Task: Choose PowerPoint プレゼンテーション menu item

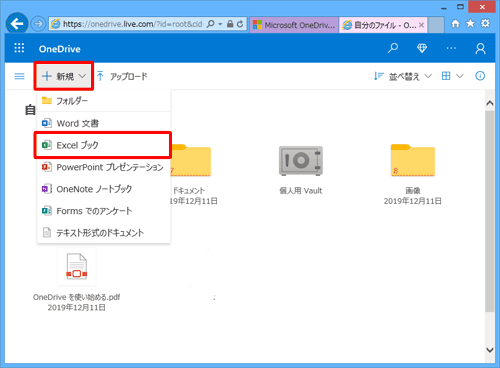Action: point(104,167)
